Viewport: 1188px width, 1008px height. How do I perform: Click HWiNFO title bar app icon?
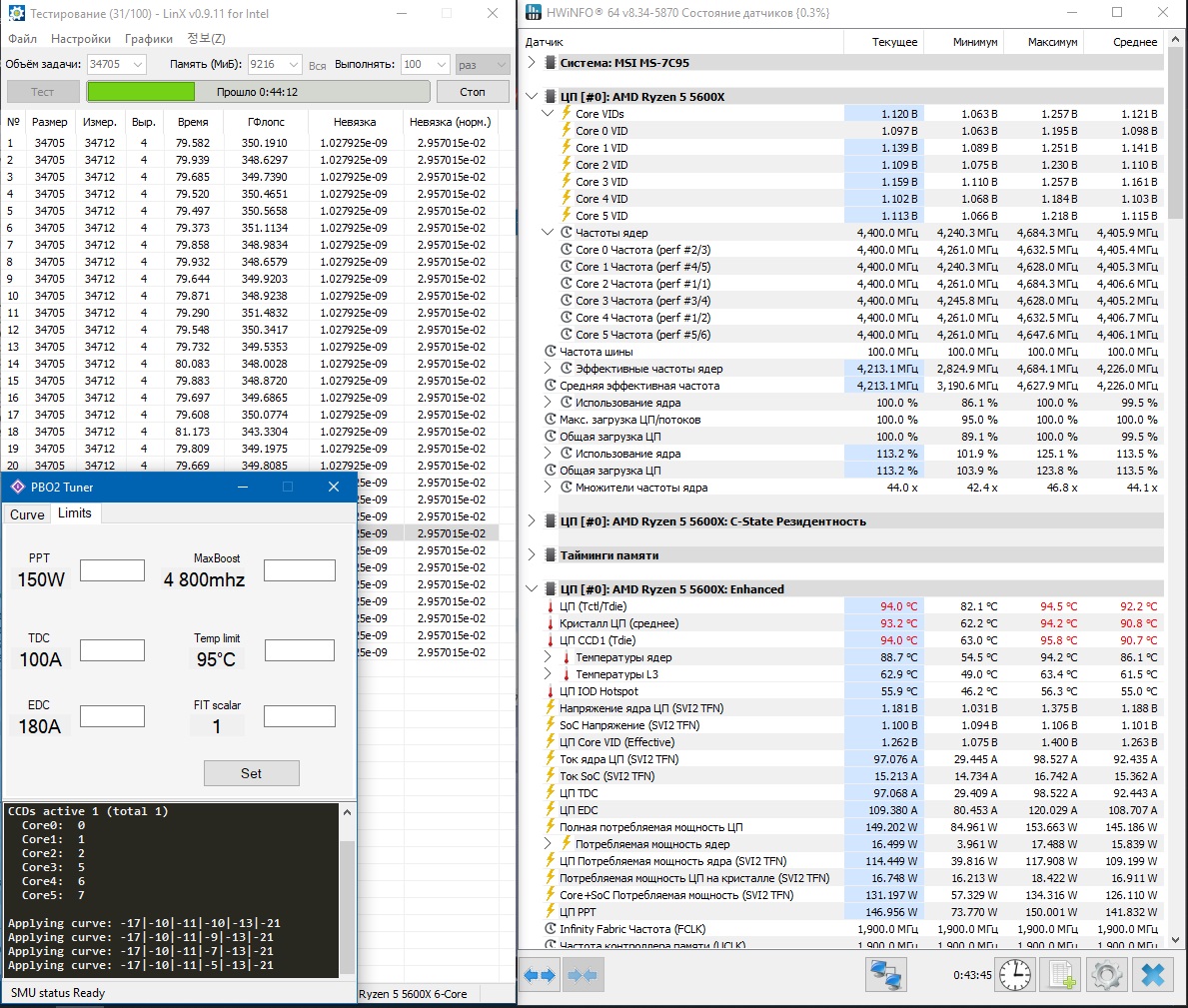[x=535, y=13]
